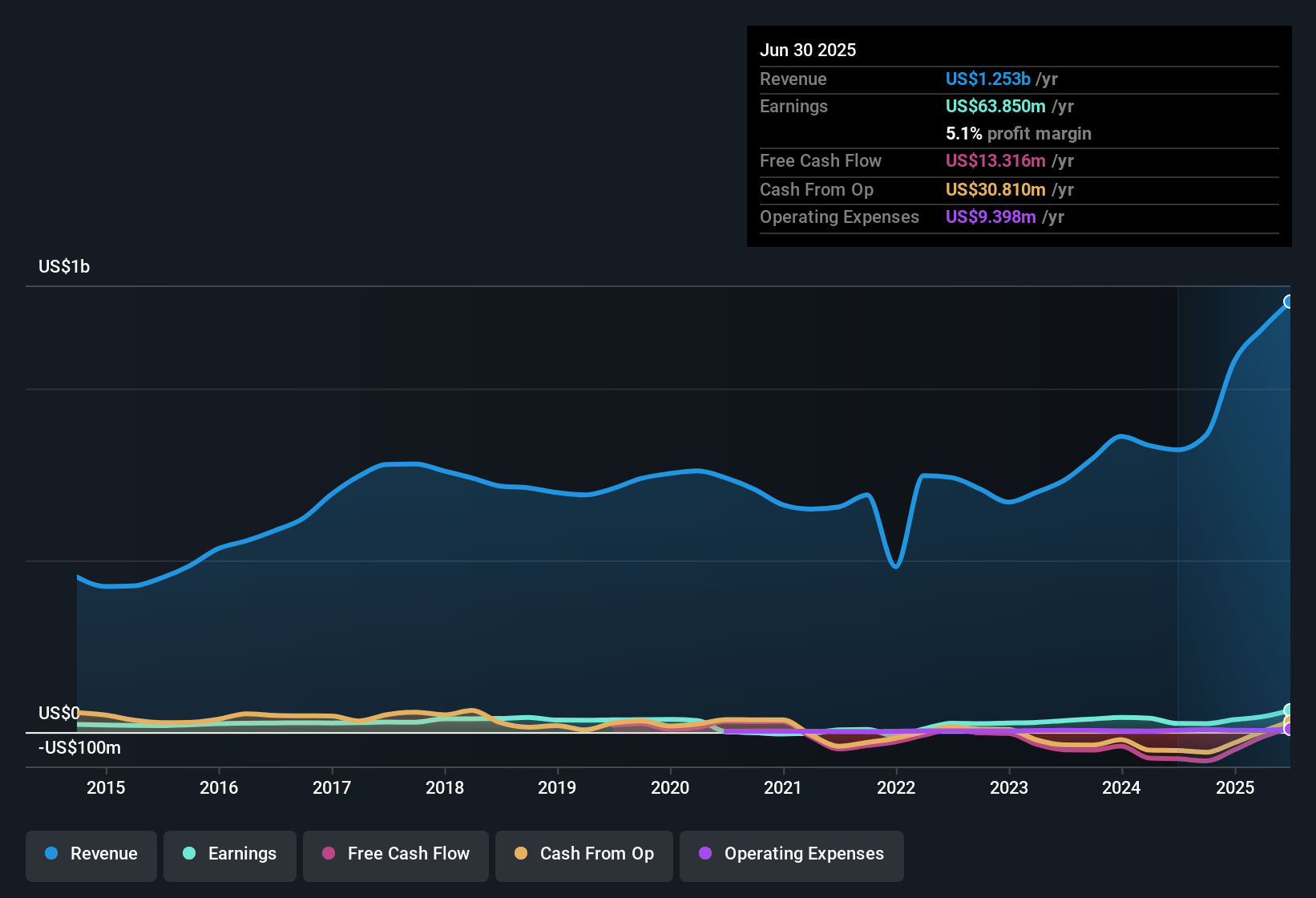Click the 2018 x-axis label

445,787
